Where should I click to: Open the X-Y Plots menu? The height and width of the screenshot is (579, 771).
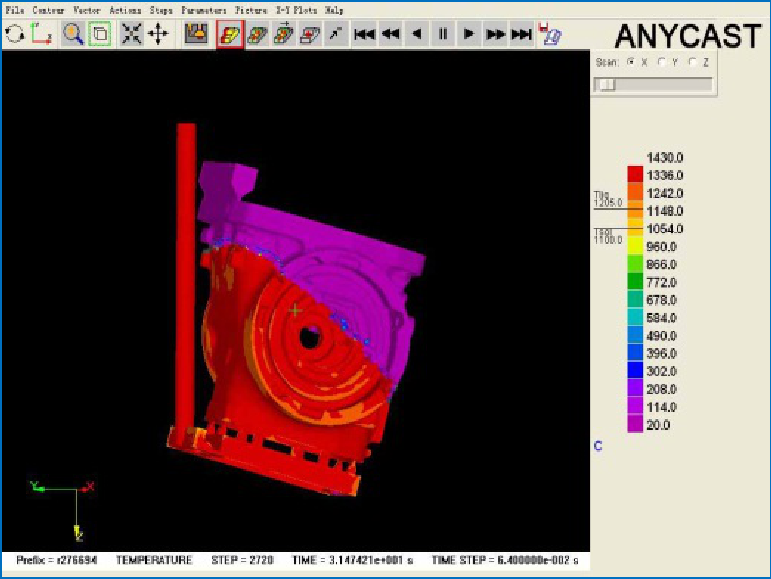coord(297,9)
